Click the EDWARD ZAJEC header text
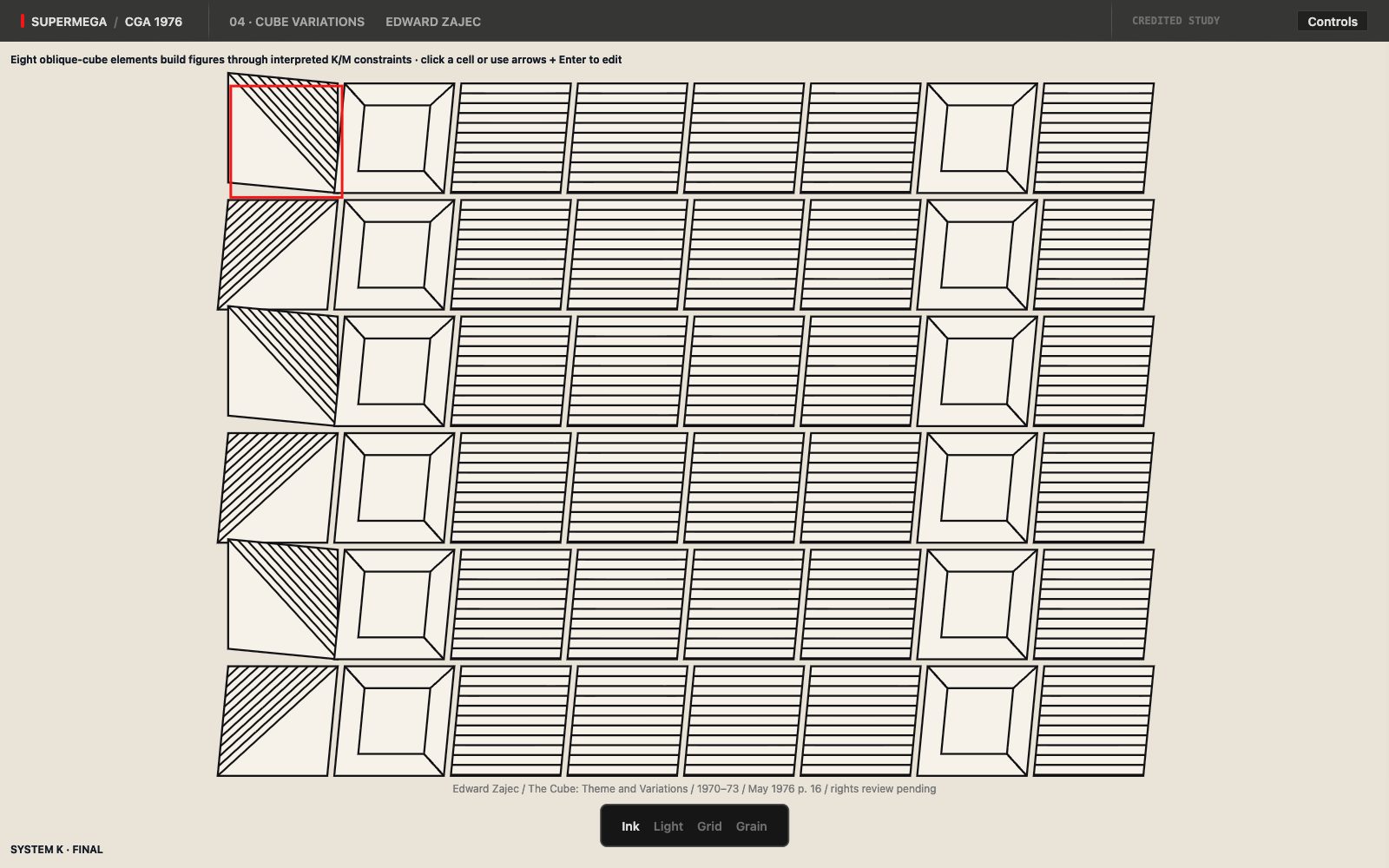The image size is (1389, 868). point(433,22)
